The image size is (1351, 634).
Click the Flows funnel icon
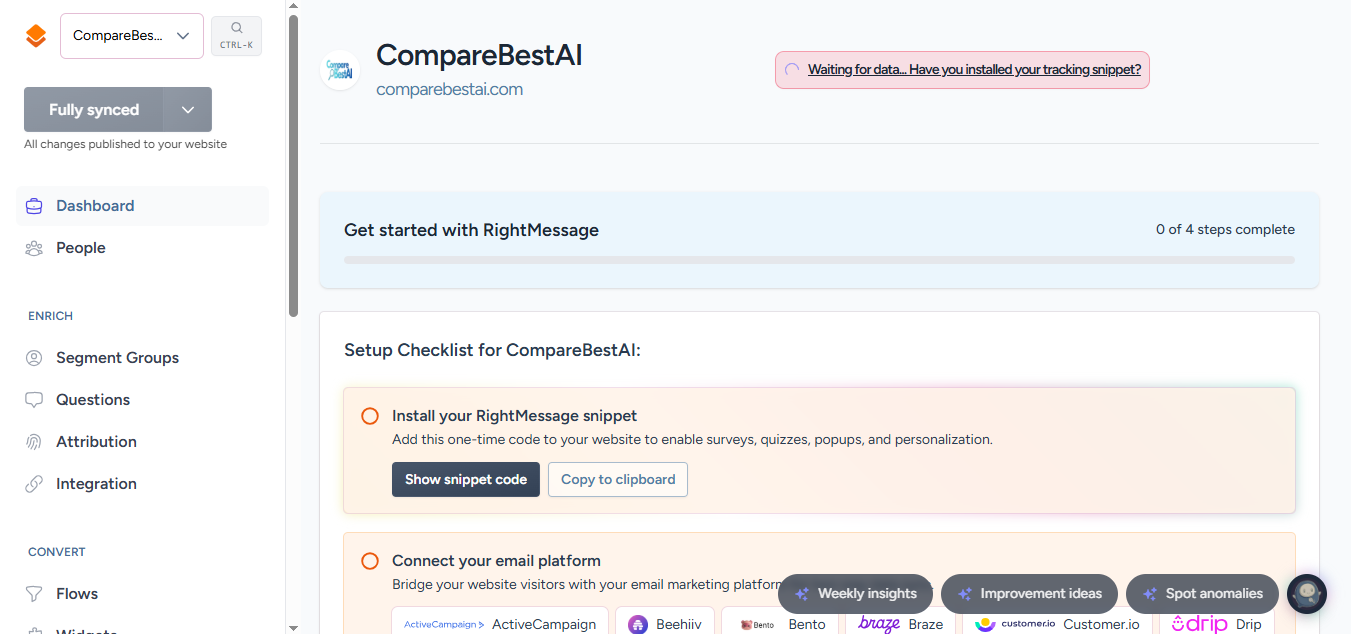34,594
